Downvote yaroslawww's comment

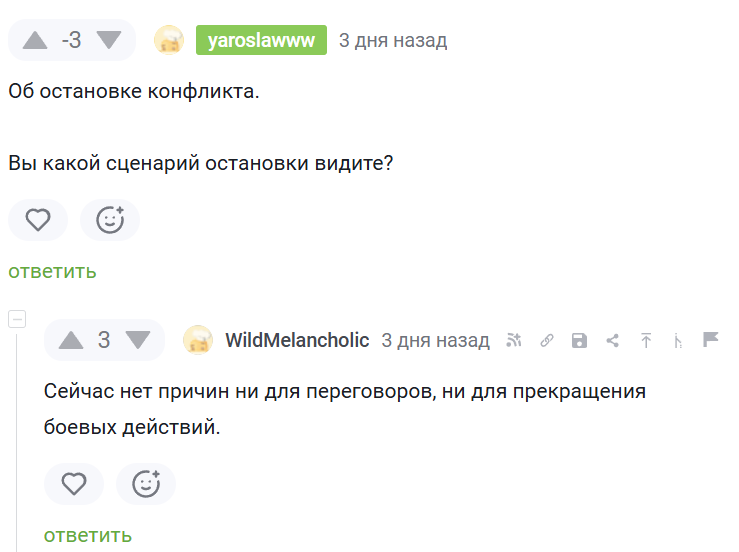(108, 40)
